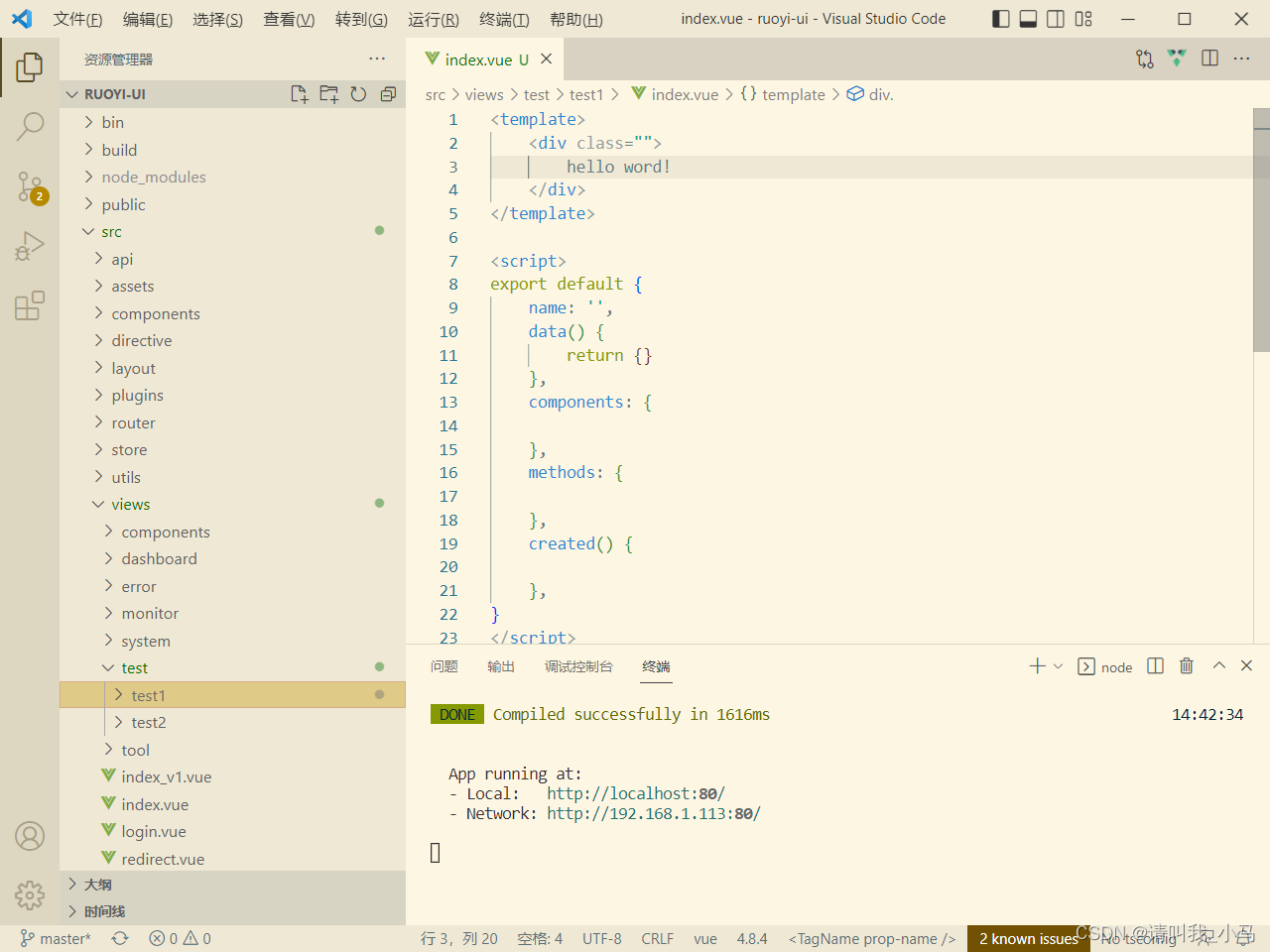Click the editor vertical scrollbar thumb

pyautogui.click(x=1261, y=230)
